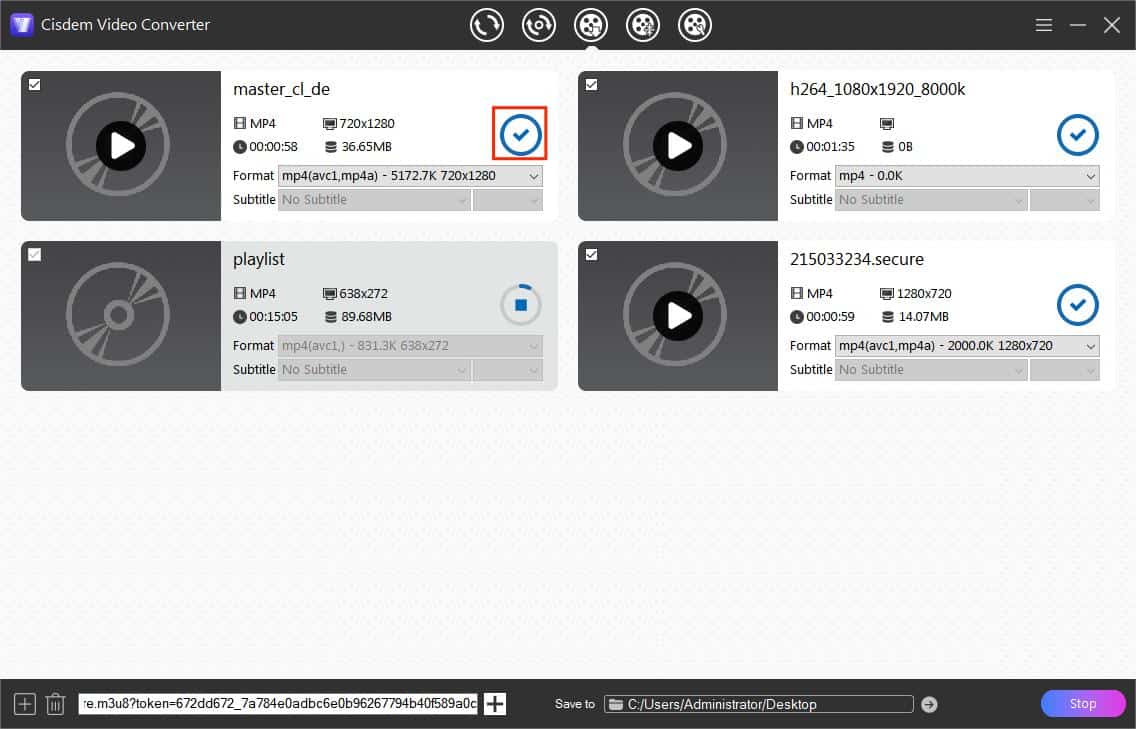The width and height of the screenshot is (1136, 729).
Task: Play the master_cl_de video thumbnail
Action: coord(121,146)
